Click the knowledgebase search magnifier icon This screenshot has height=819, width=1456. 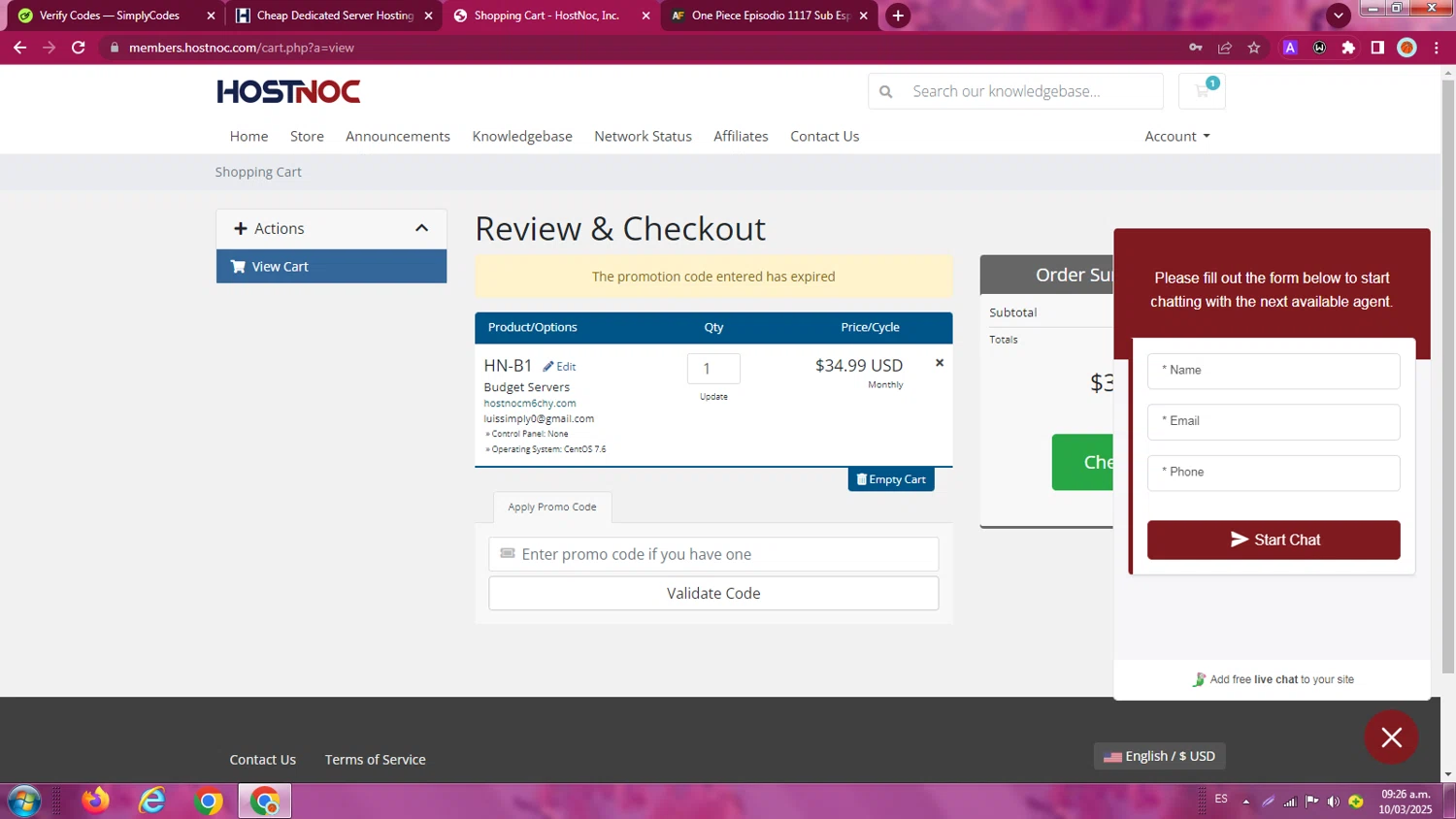(885, 91)
